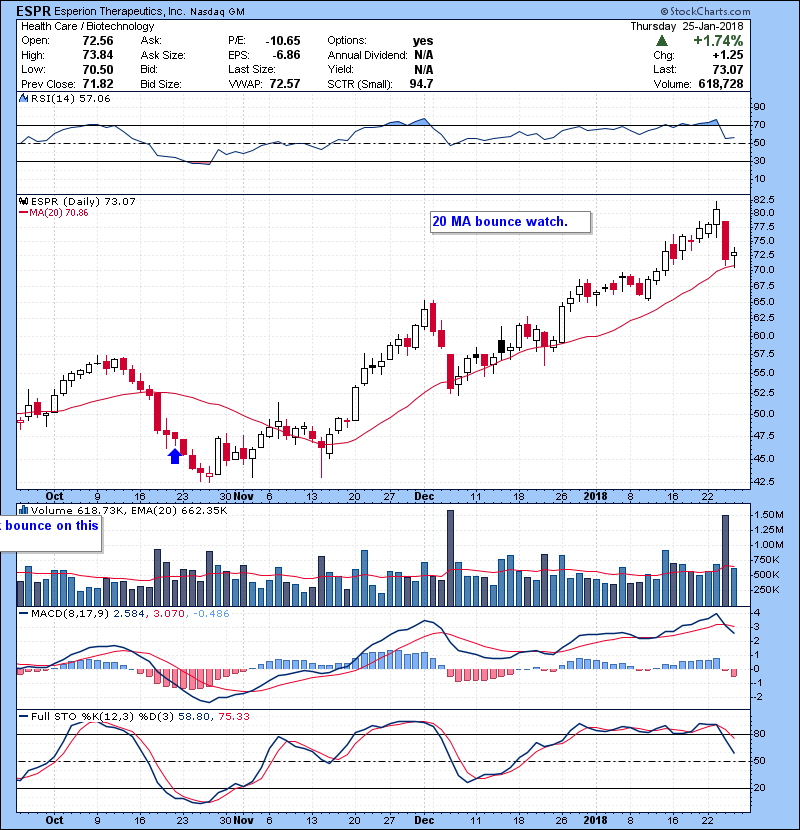Click the 2018 label on the price chart date axis
The image size is (800, 830).
(595, 496)
